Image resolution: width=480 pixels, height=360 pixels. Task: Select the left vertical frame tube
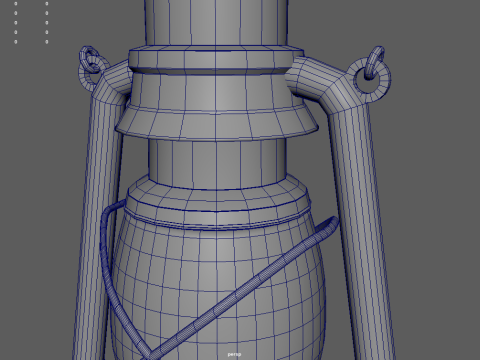pyautogui.click(x=99, y=227)
